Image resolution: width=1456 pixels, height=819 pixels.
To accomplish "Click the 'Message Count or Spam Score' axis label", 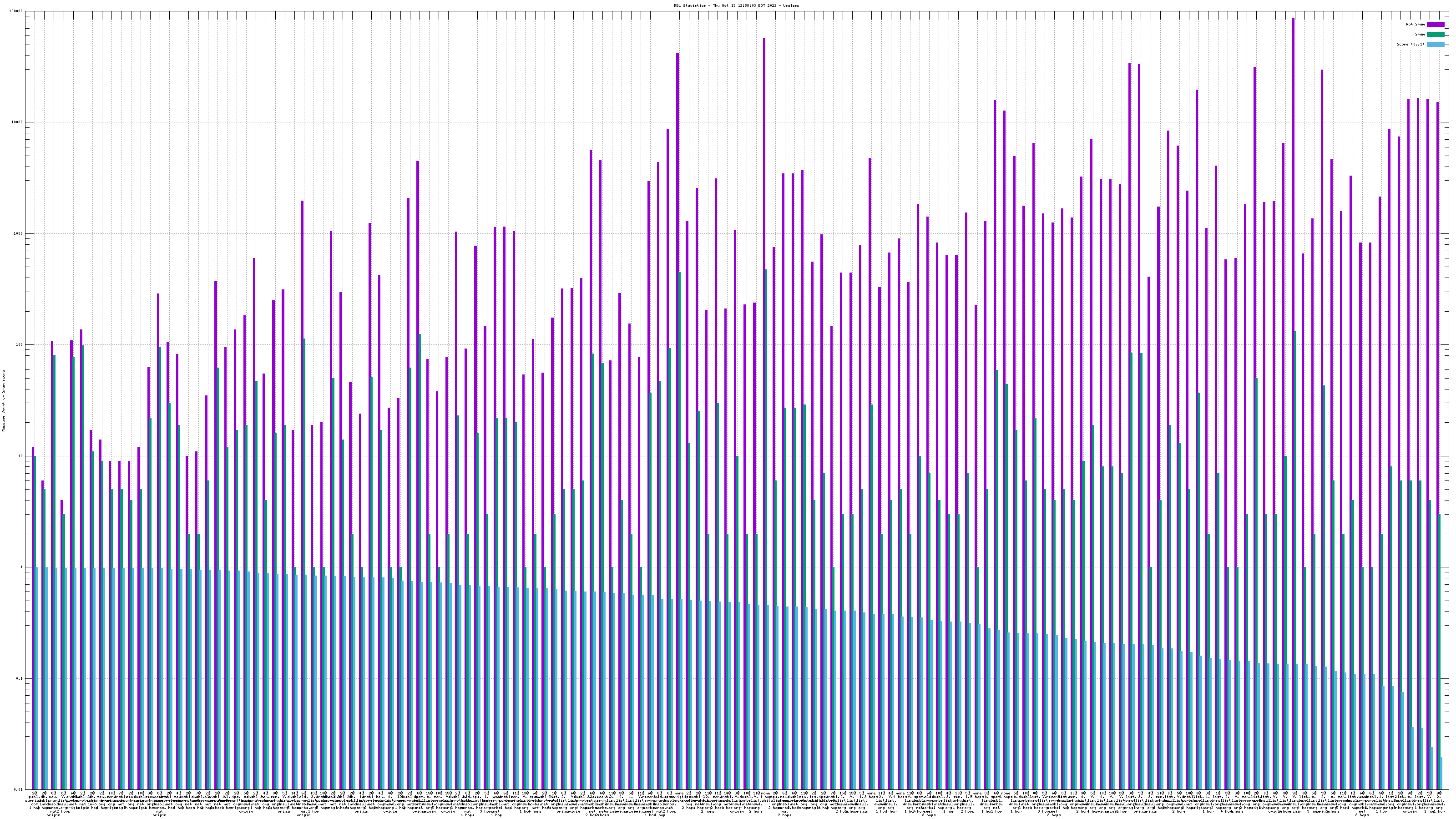I will click(3, 400).
